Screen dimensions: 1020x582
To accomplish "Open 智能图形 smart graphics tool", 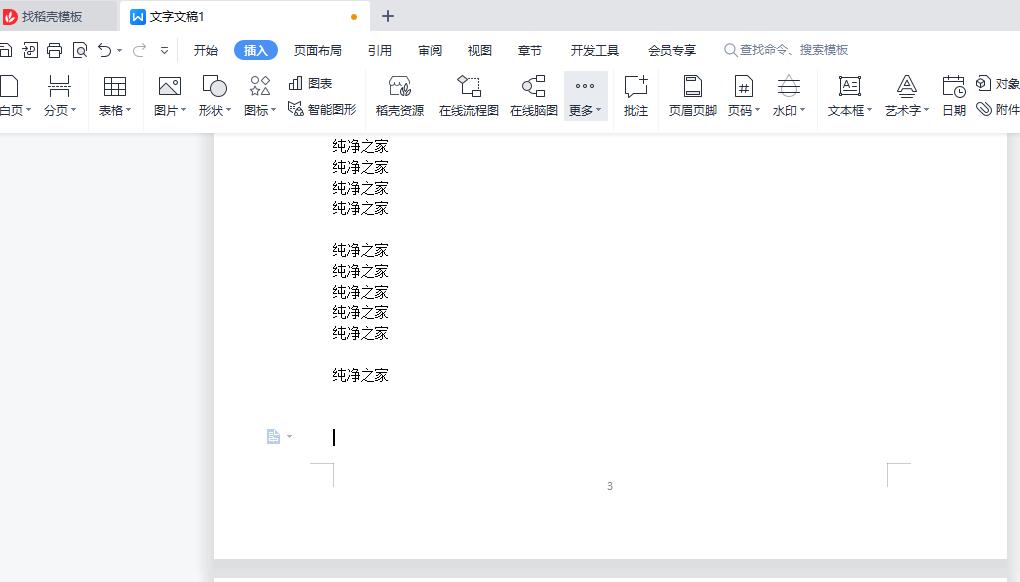I will coord(322,109).
